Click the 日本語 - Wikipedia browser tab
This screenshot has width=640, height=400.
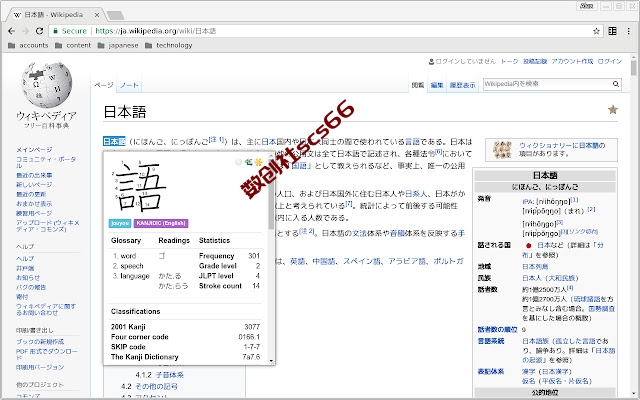[55, 15]
